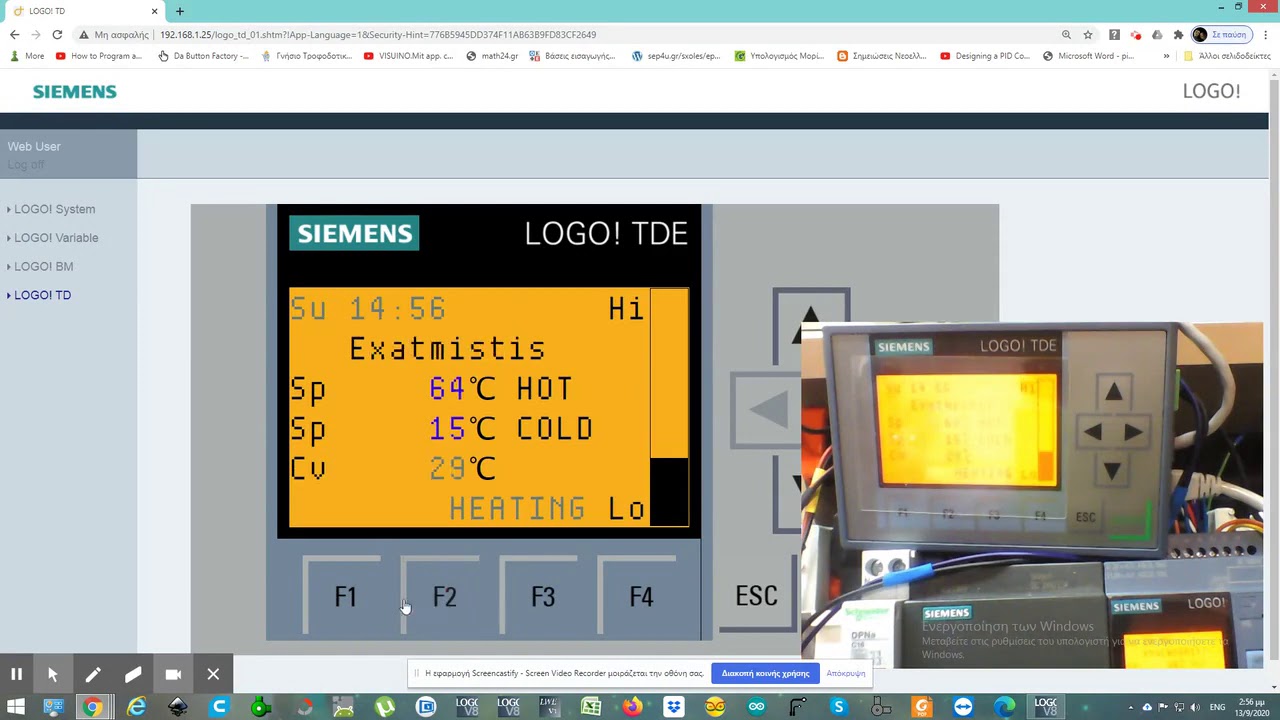Open Arduino IDE from the taskbar
The image size is (1280, 720).
click(756, 707)
